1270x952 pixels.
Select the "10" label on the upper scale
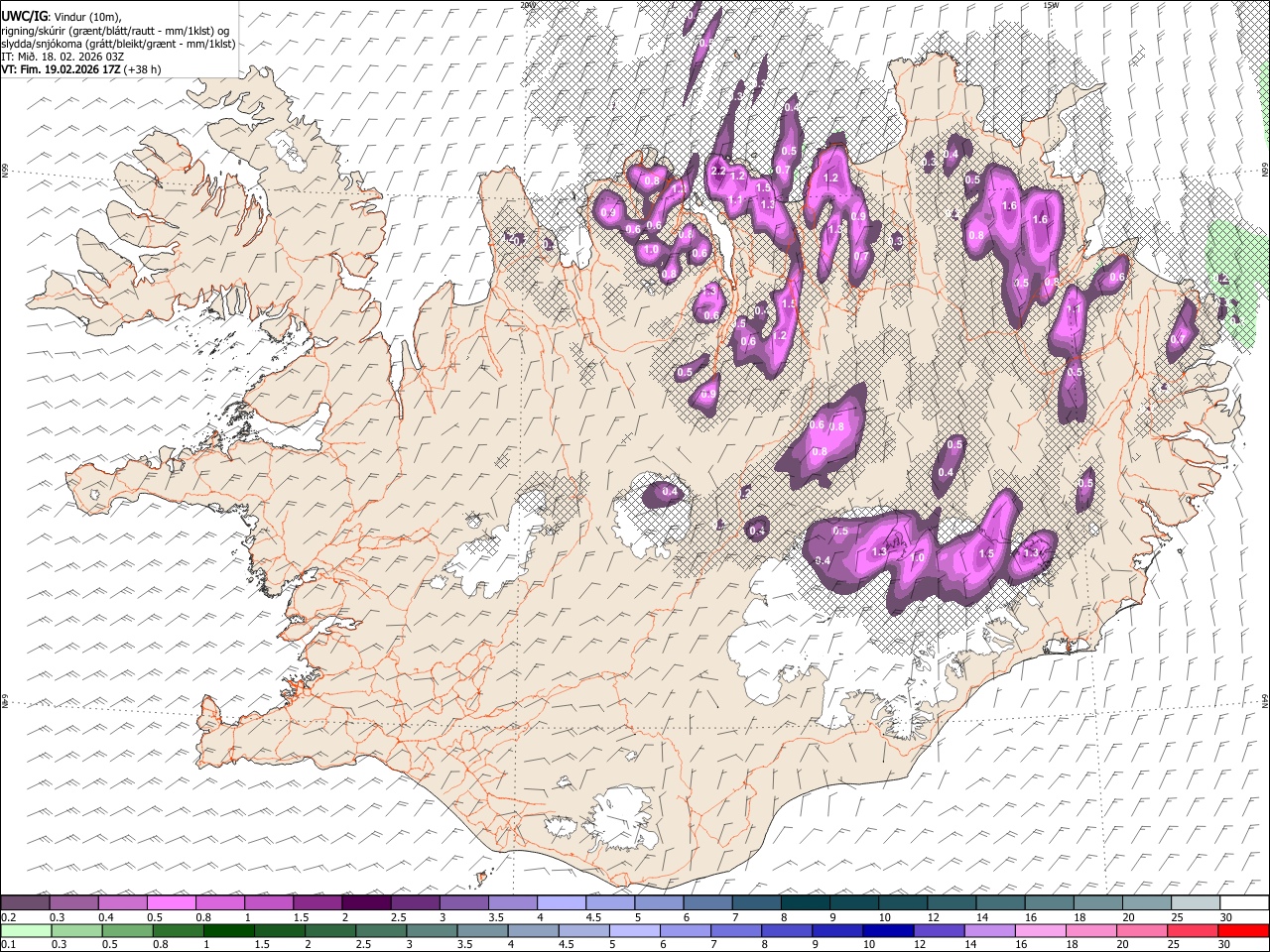[x=885, y=917]
